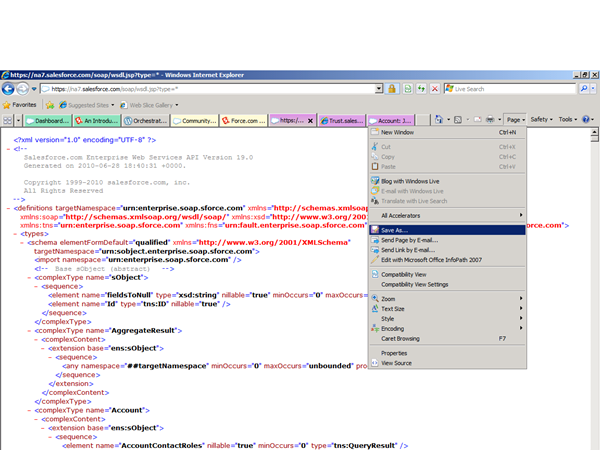
Task: Click the Home toolbar icon
Action: click(439, 120)
